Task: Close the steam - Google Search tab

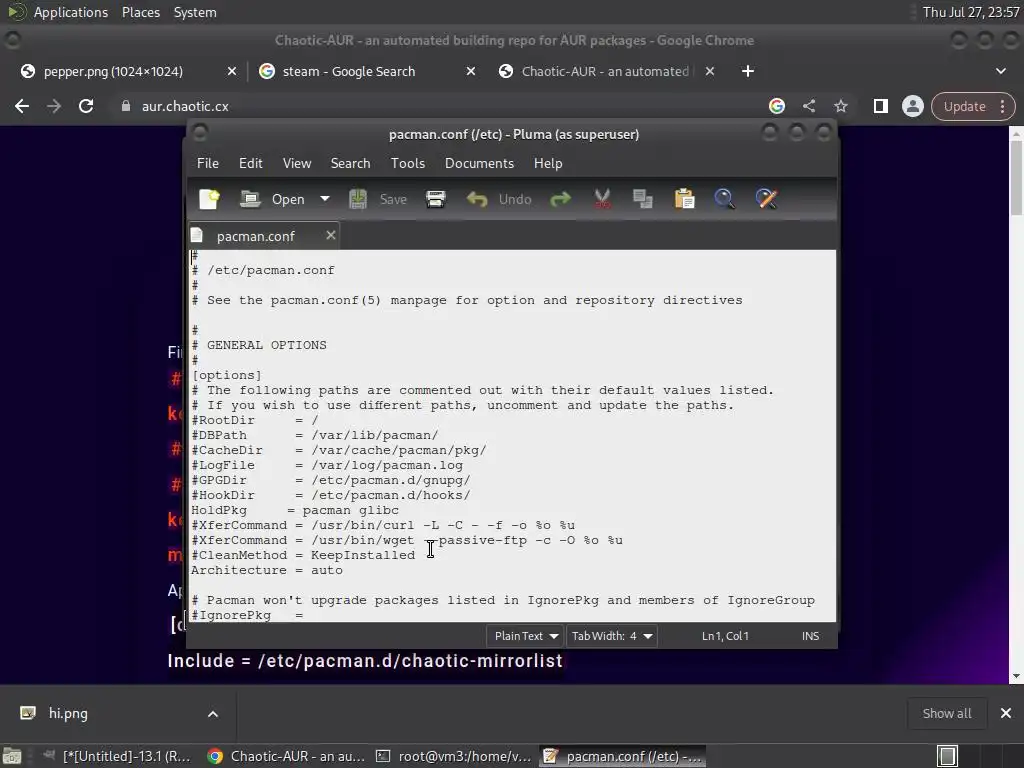Action: pos(471,71)
